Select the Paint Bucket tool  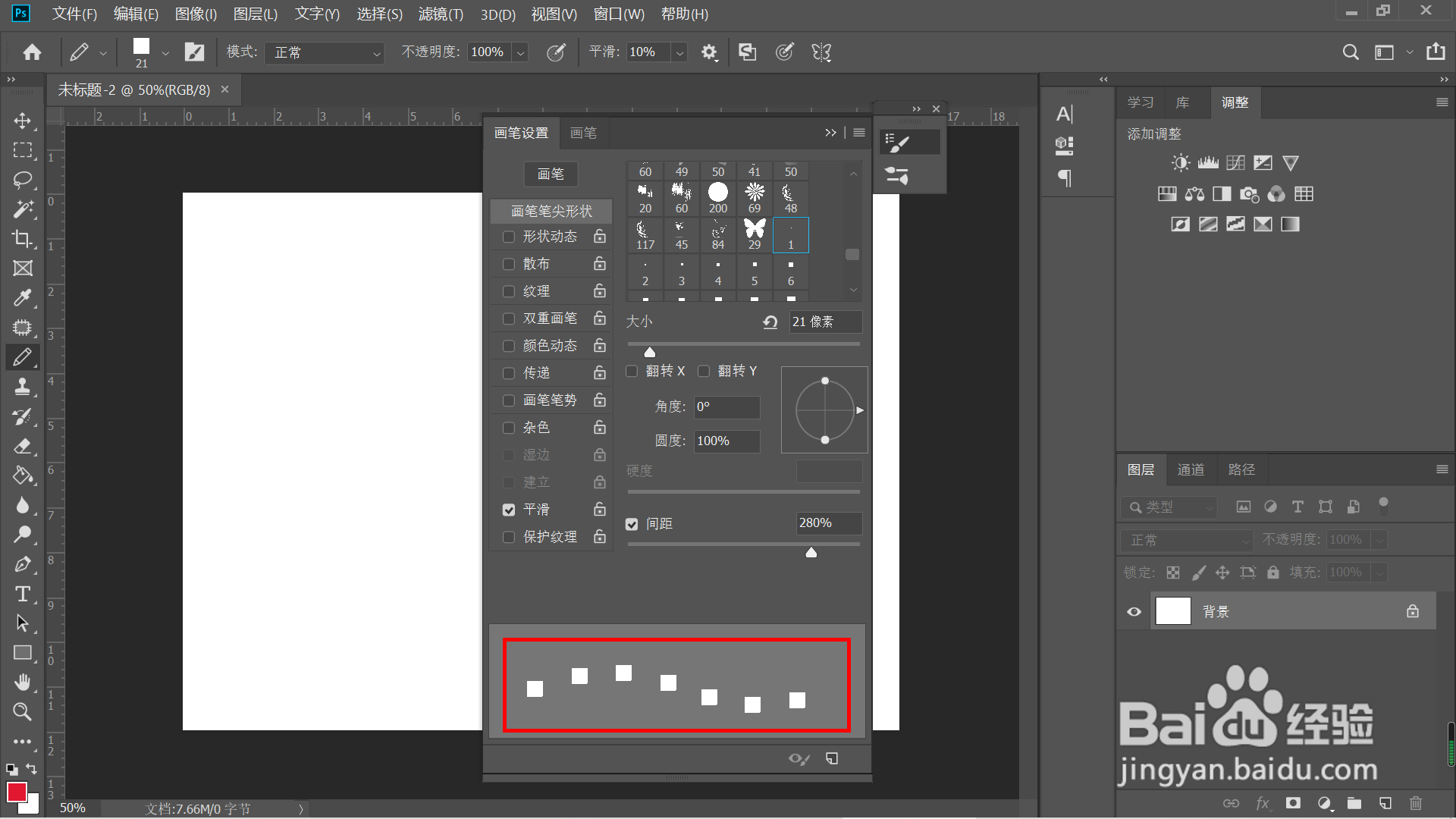pos(23,475)
